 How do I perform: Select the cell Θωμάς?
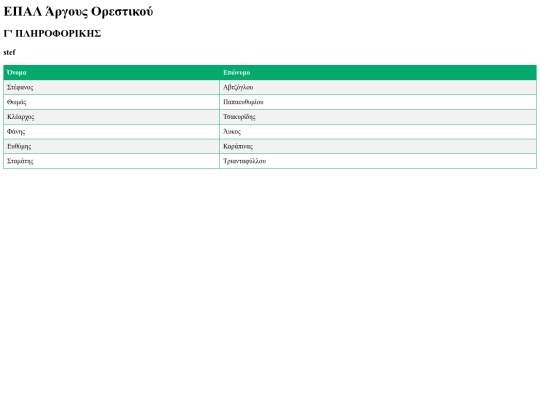point(112,102)
